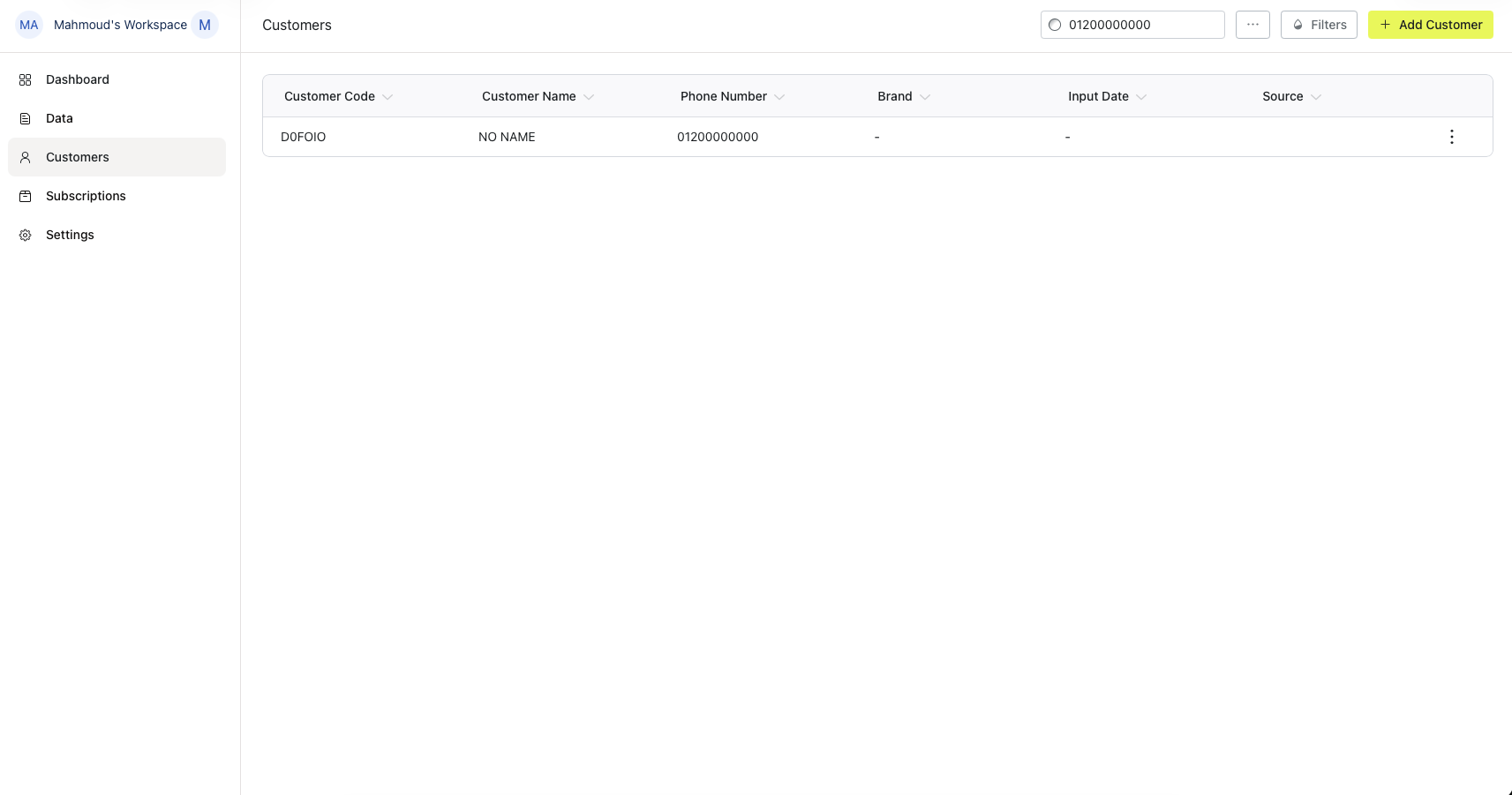Expand Input Date column chevron
1512x795 pixels.
pos(1141,97)
